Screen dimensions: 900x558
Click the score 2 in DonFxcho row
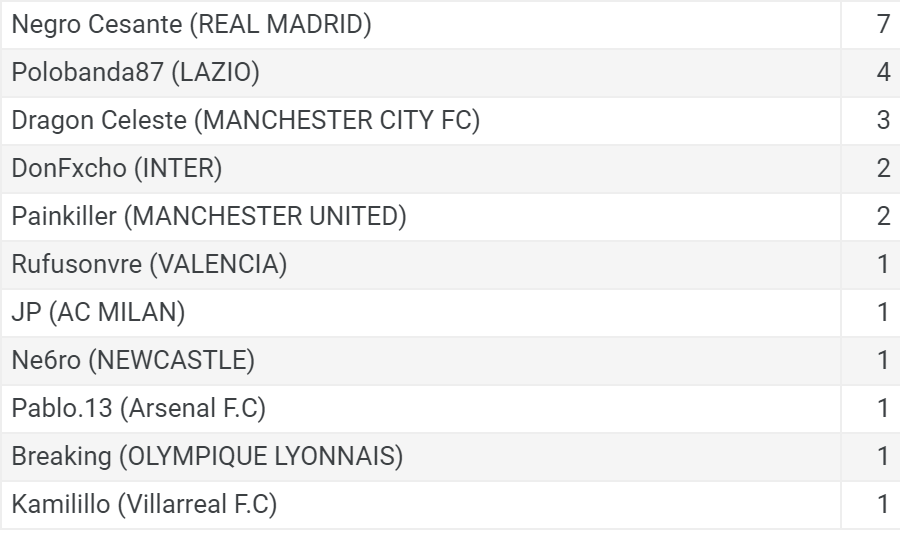[883, 168]
